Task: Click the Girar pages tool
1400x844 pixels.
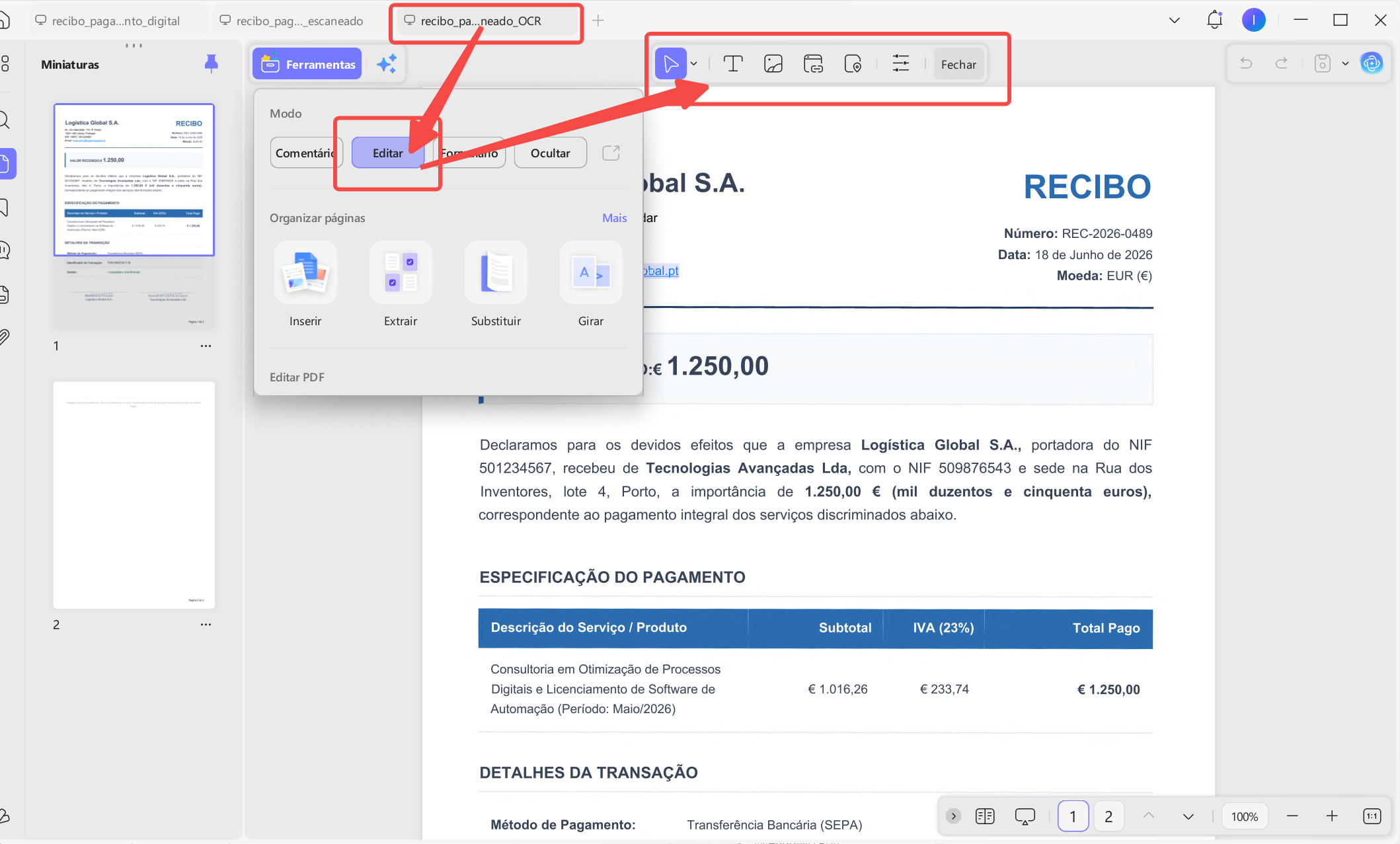Action: tap(591, 285)
